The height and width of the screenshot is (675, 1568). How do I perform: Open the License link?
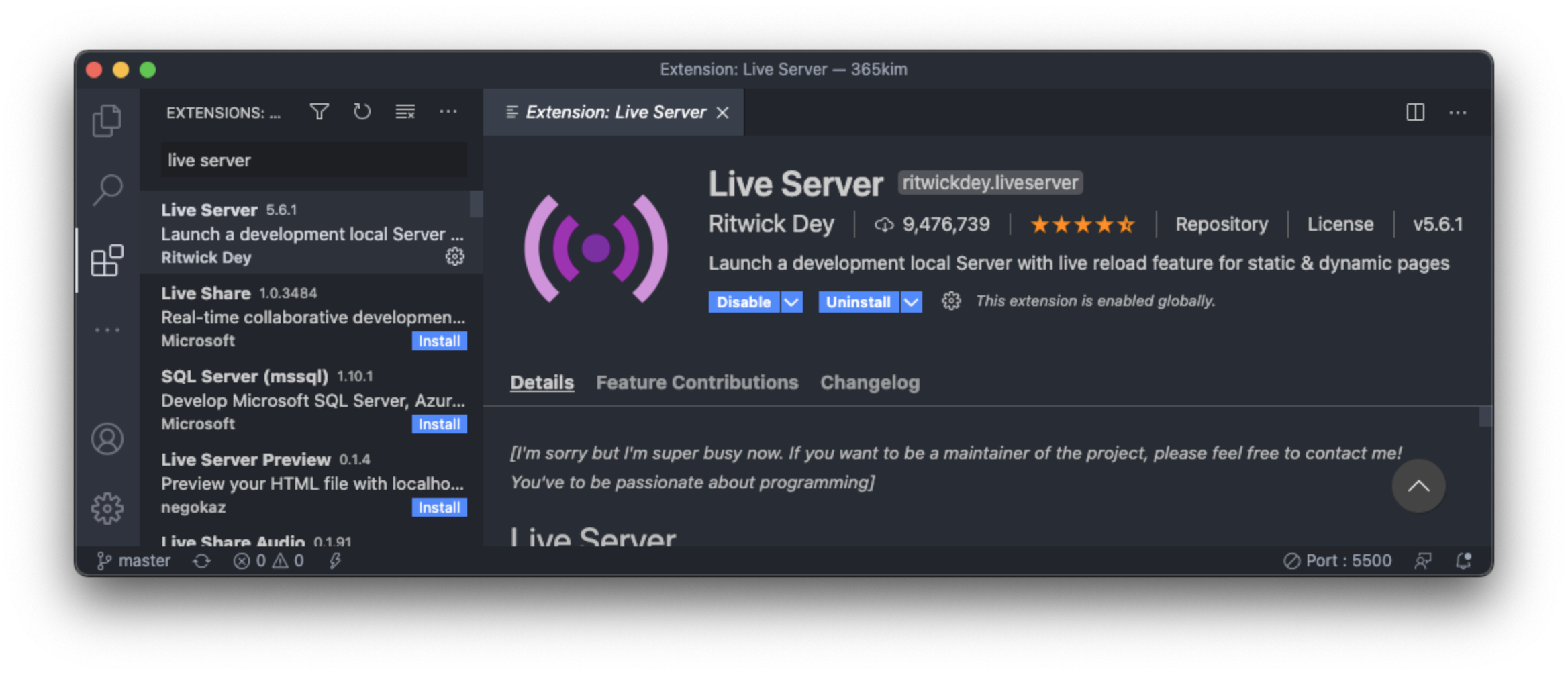click(x=1340, y=224)
